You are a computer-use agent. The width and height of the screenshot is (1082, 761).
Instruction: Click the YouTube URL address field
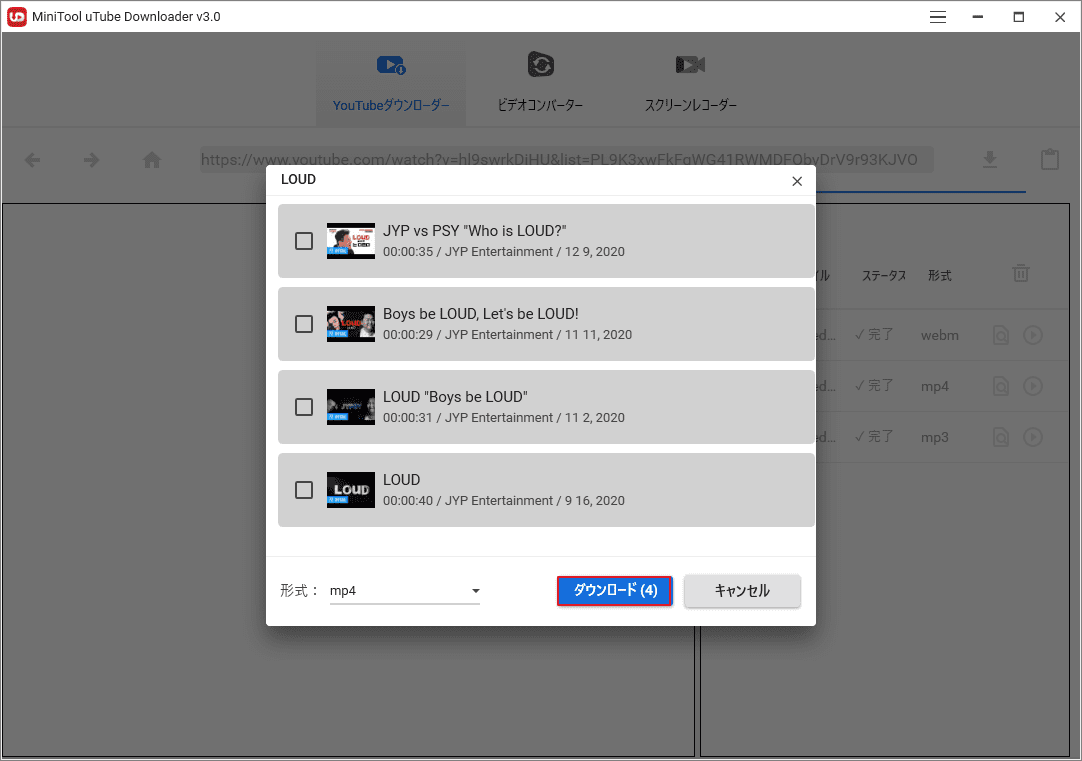point(567,160)
